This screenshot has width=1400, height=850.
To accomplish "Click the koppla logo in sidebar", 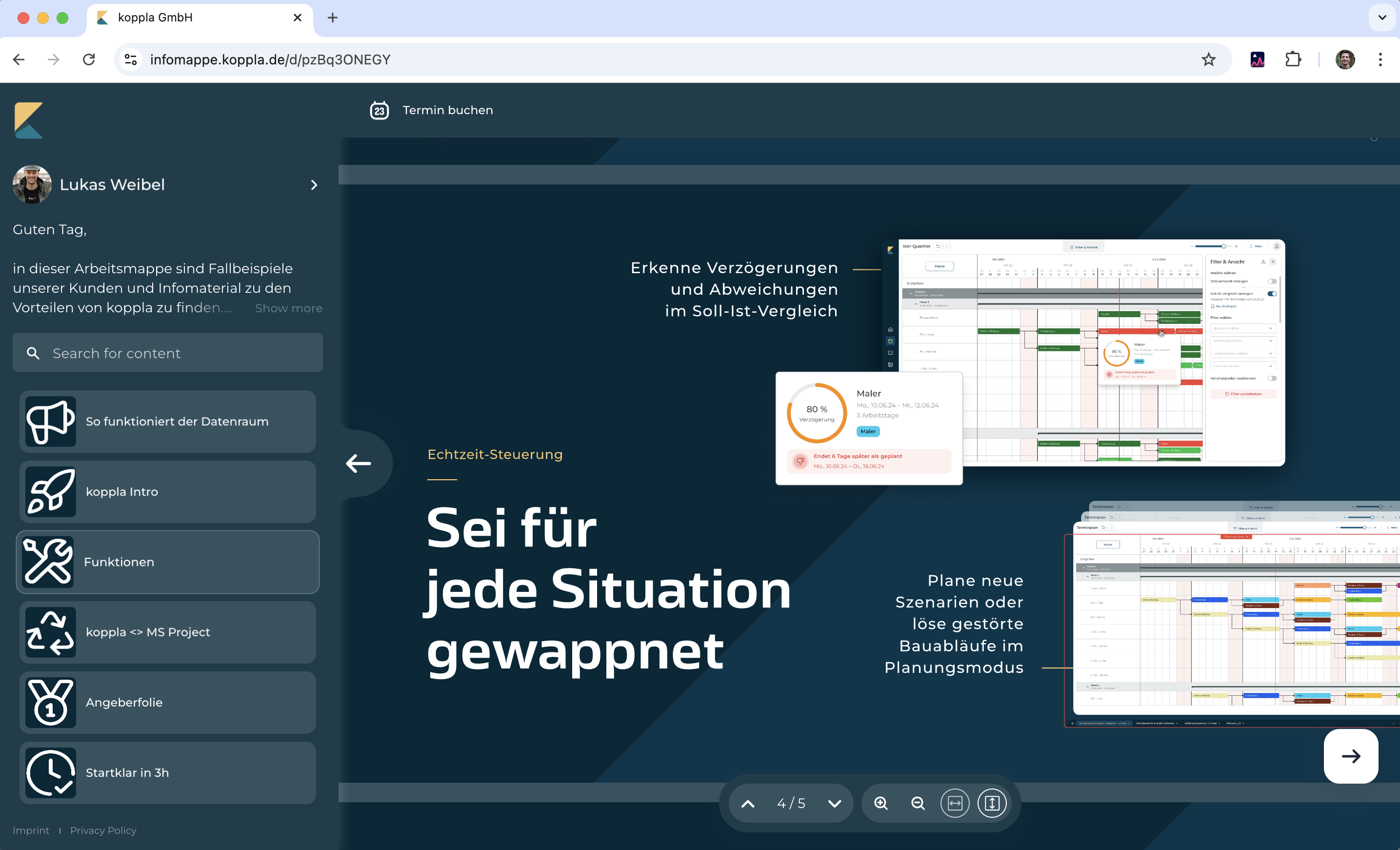I will (28, 120).
